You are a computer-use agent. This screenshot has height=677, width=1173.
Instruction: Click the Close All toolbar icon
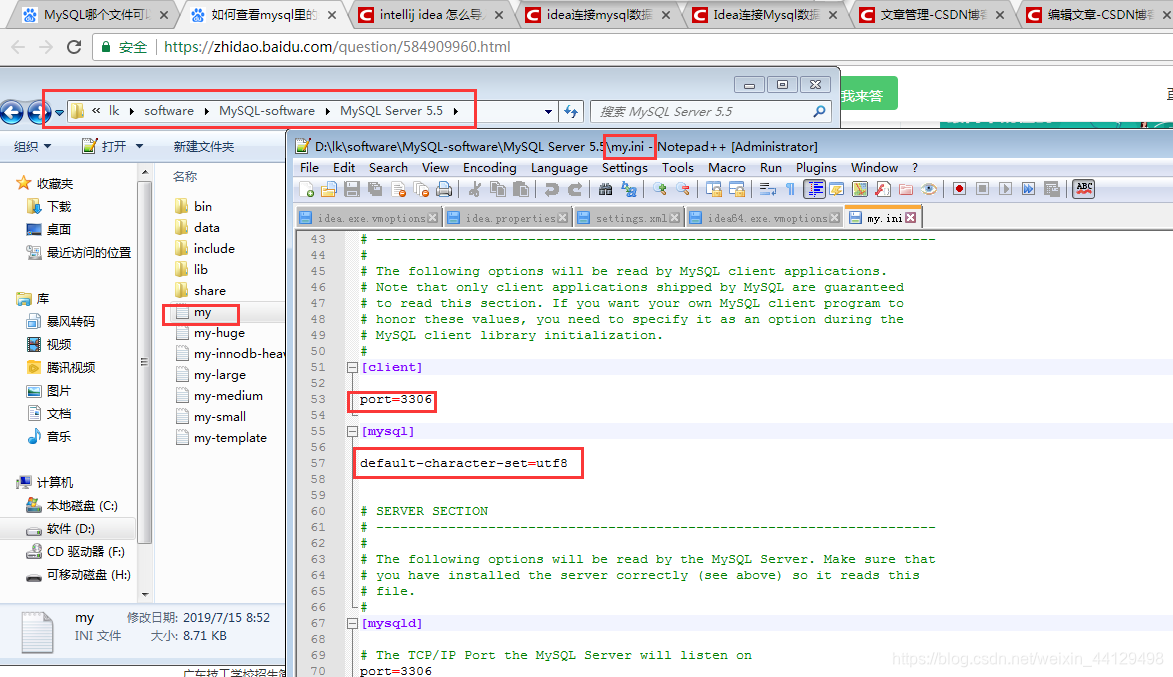[x=421, y=189]
